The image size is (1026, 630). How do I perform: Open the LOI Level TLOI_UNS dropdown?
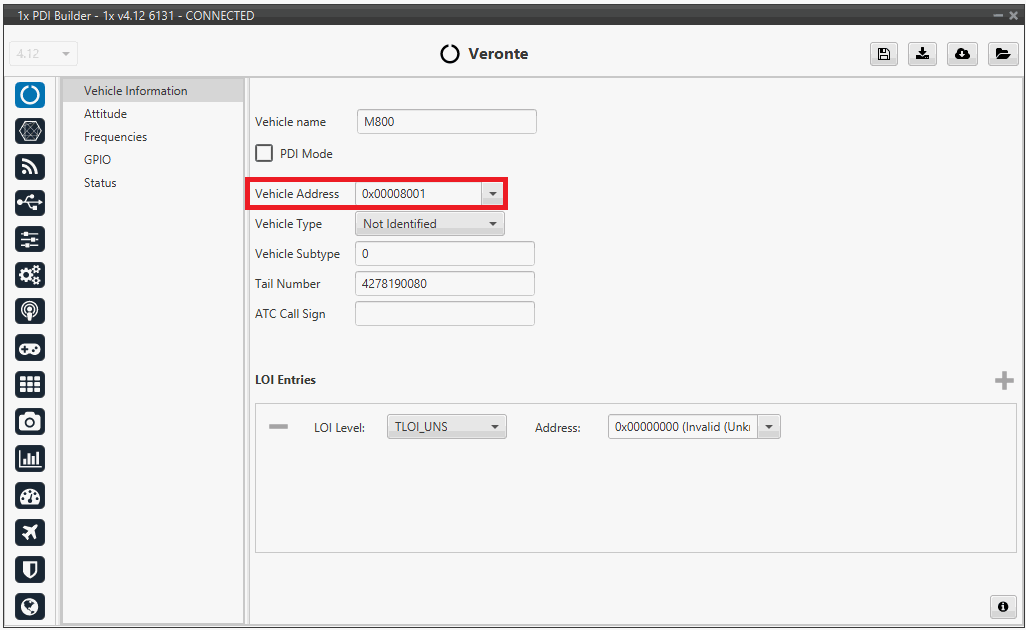[x=494, y=427]
